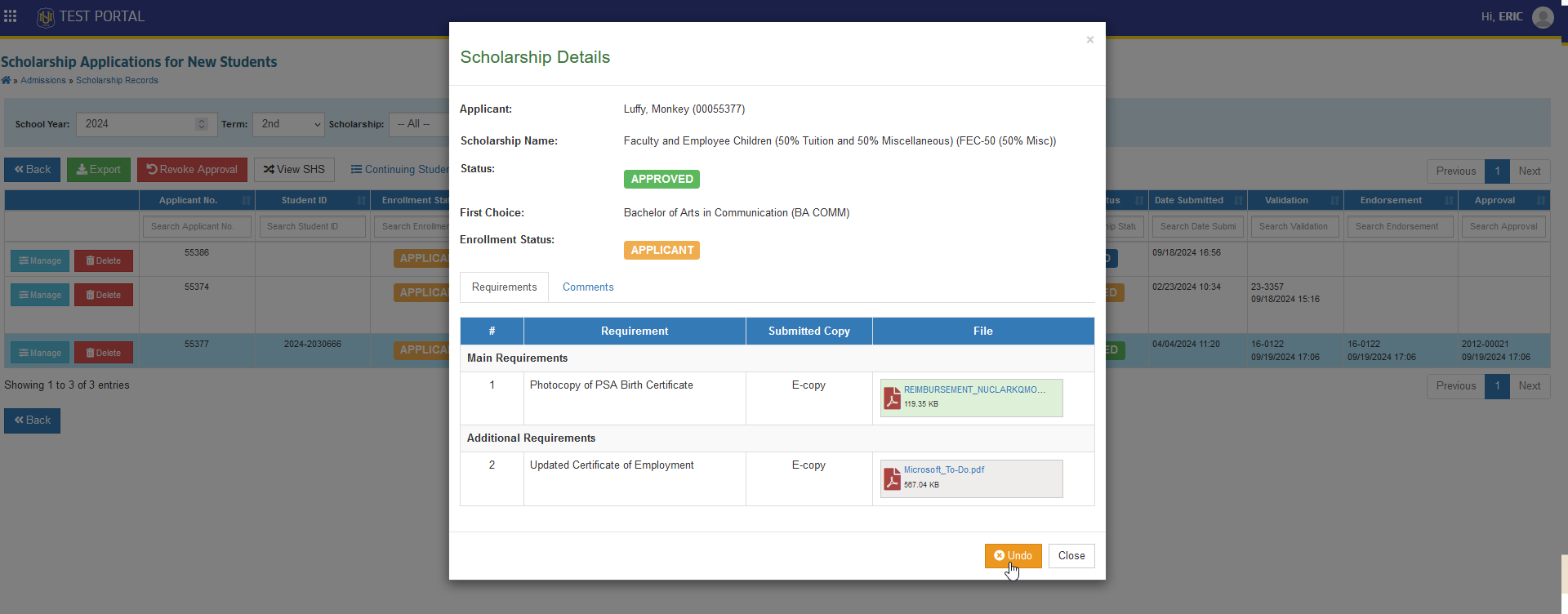
Task: Sort by Date Submitted column
Action: point(1197,200)
